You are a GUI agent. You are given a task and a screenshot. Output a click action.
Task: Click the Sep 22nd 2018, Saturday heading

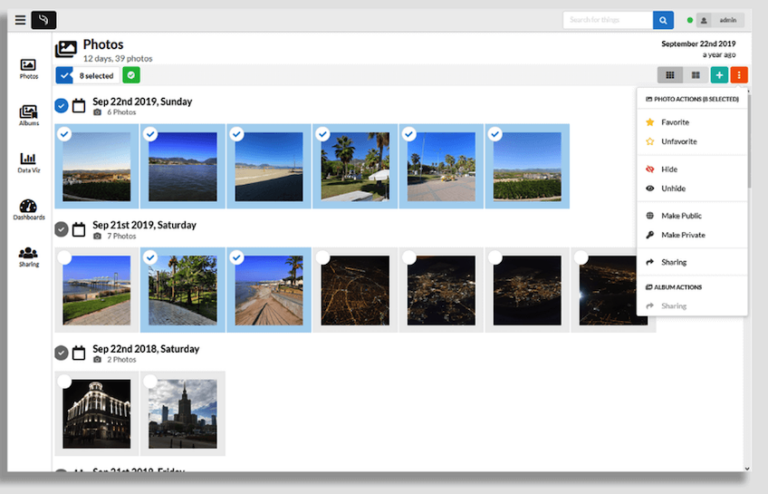pyautogui.click(x=146, y=349)
